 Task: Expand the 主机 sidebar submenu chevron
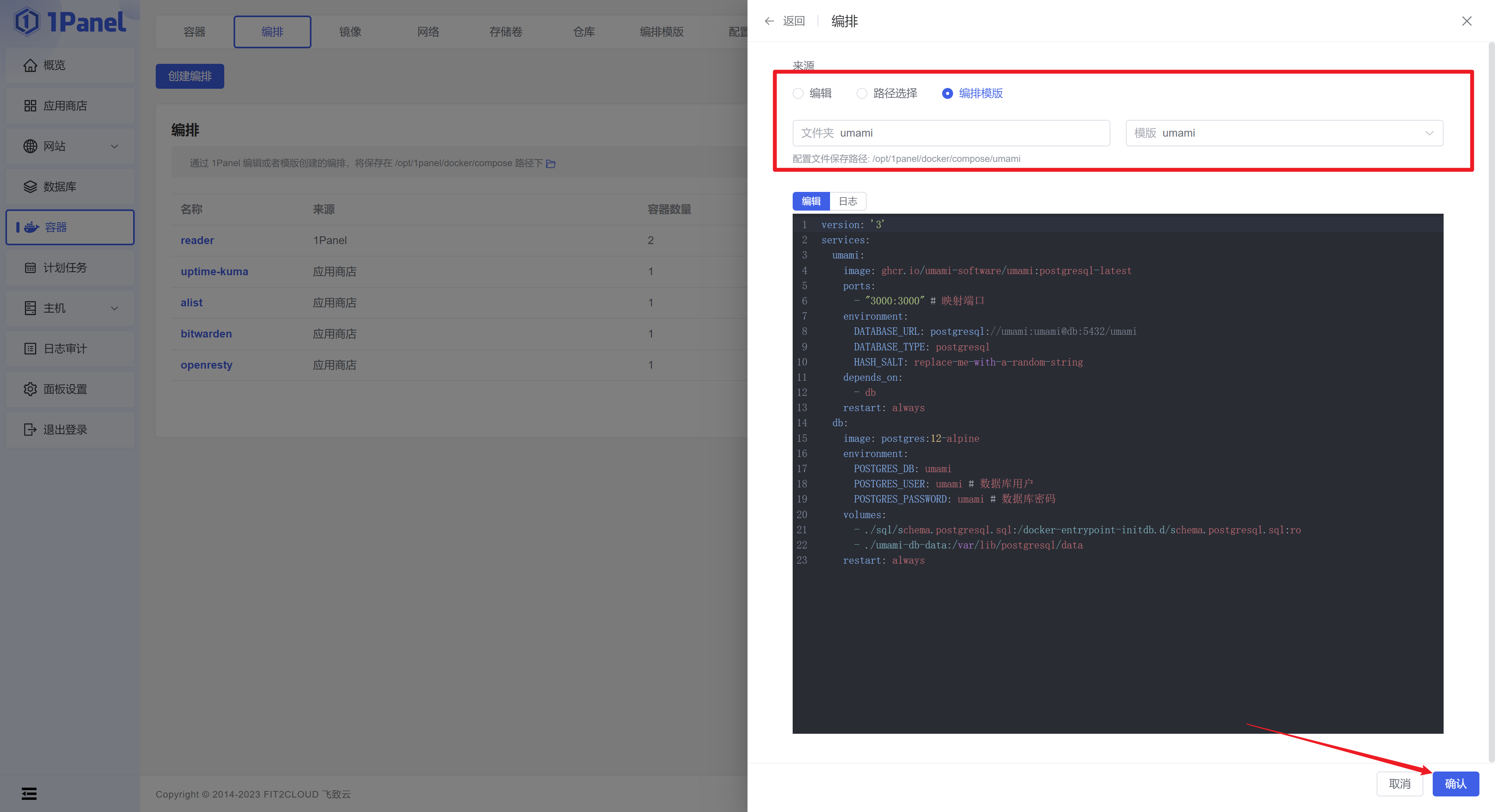tap(114, 308)
